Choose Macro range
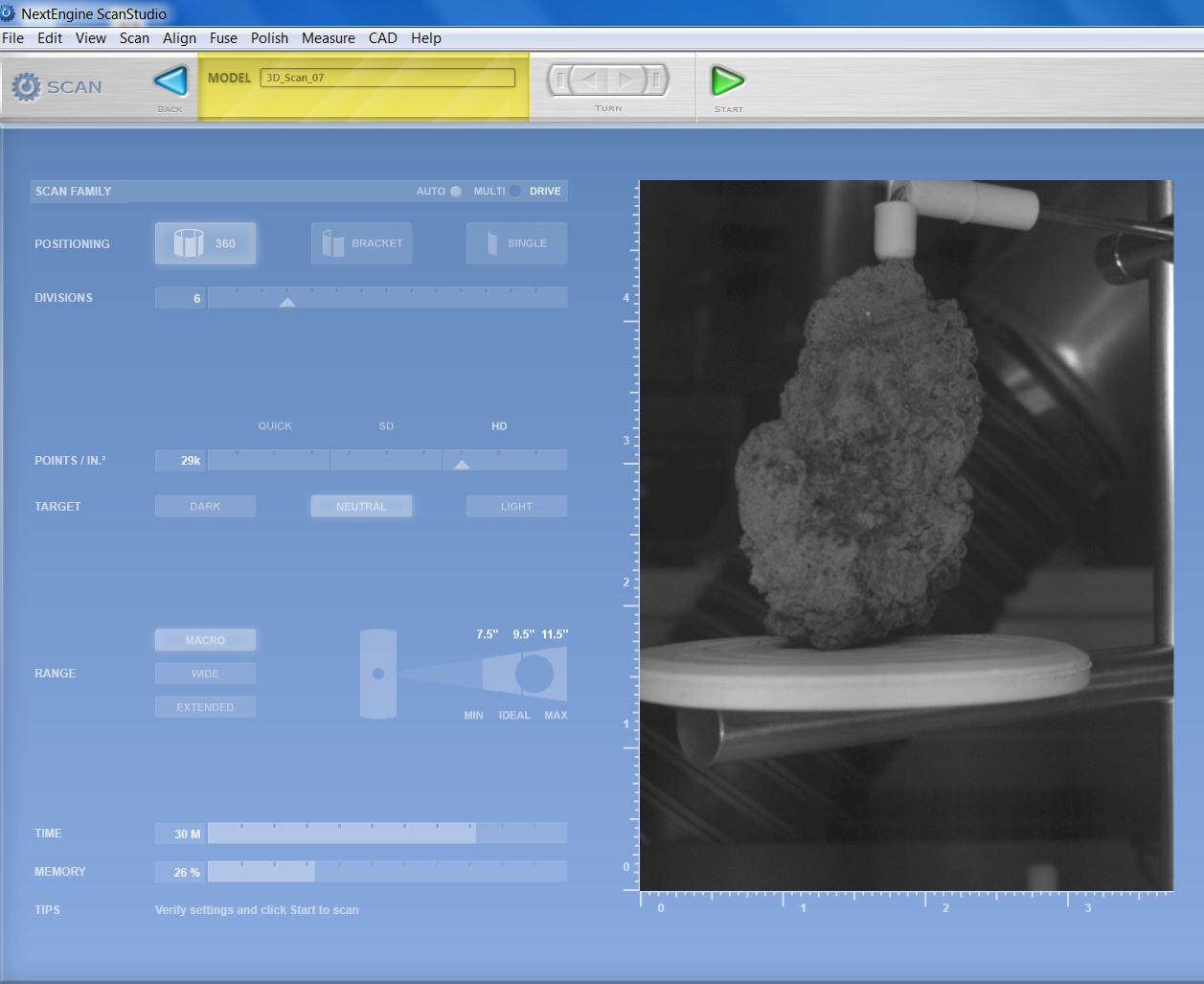The image size is (1204, 984). coord(205,640)
